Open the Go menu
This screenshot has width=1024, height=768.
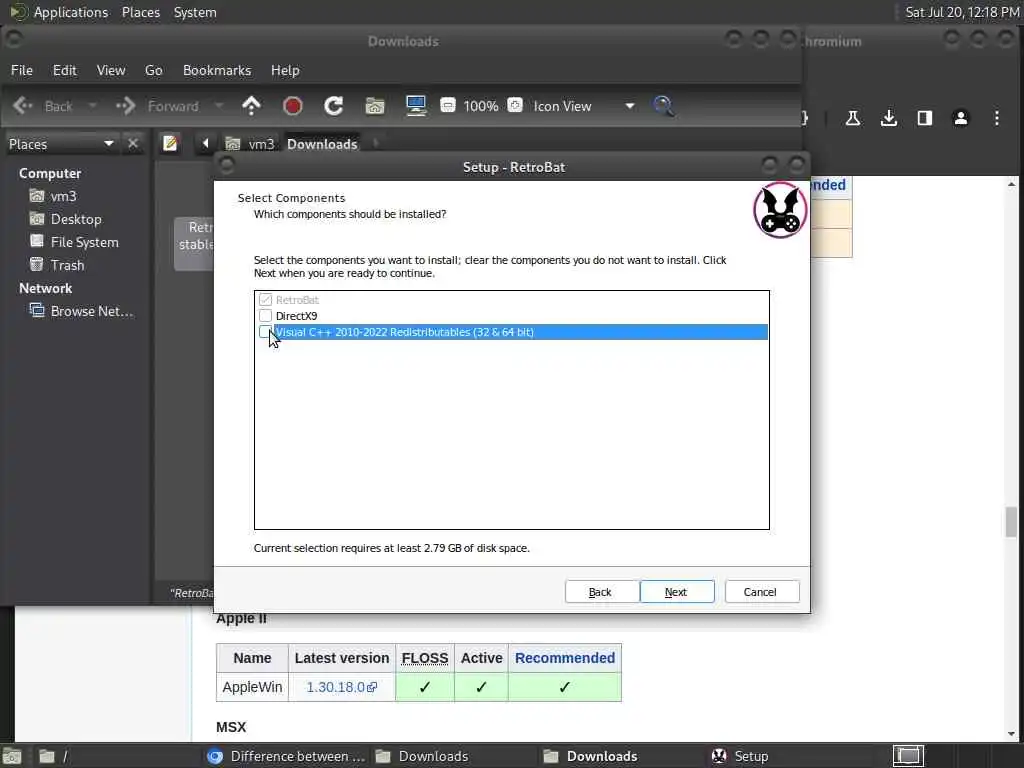[x=153, y=70]
